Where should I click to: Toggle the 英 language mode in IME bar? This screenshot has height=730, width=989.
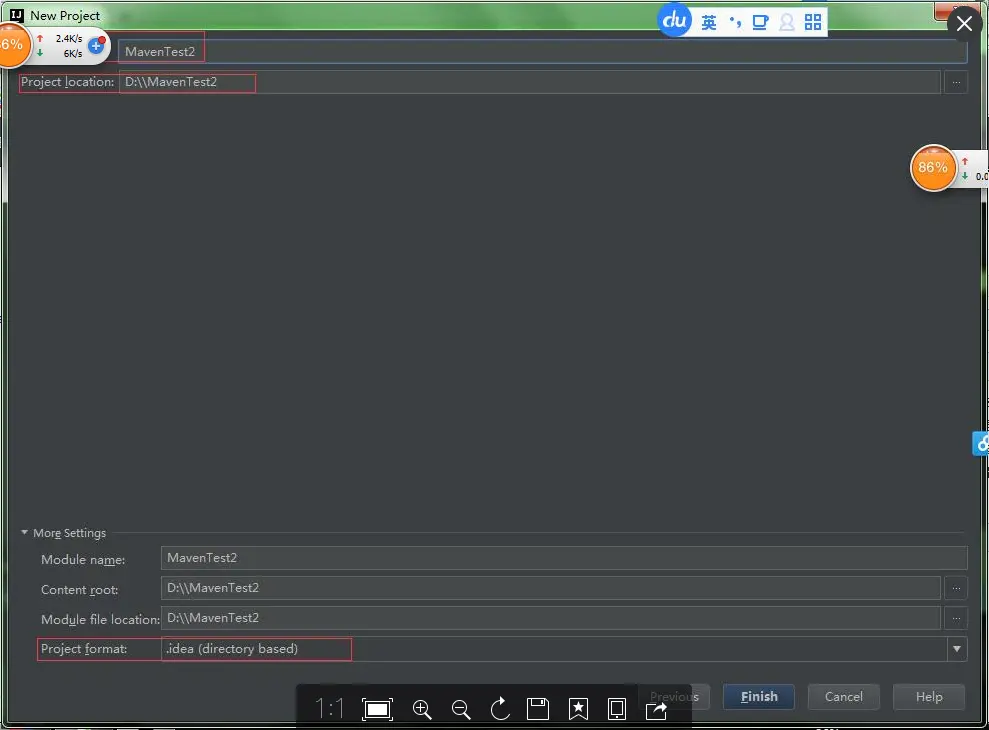(x=709, y=23)
